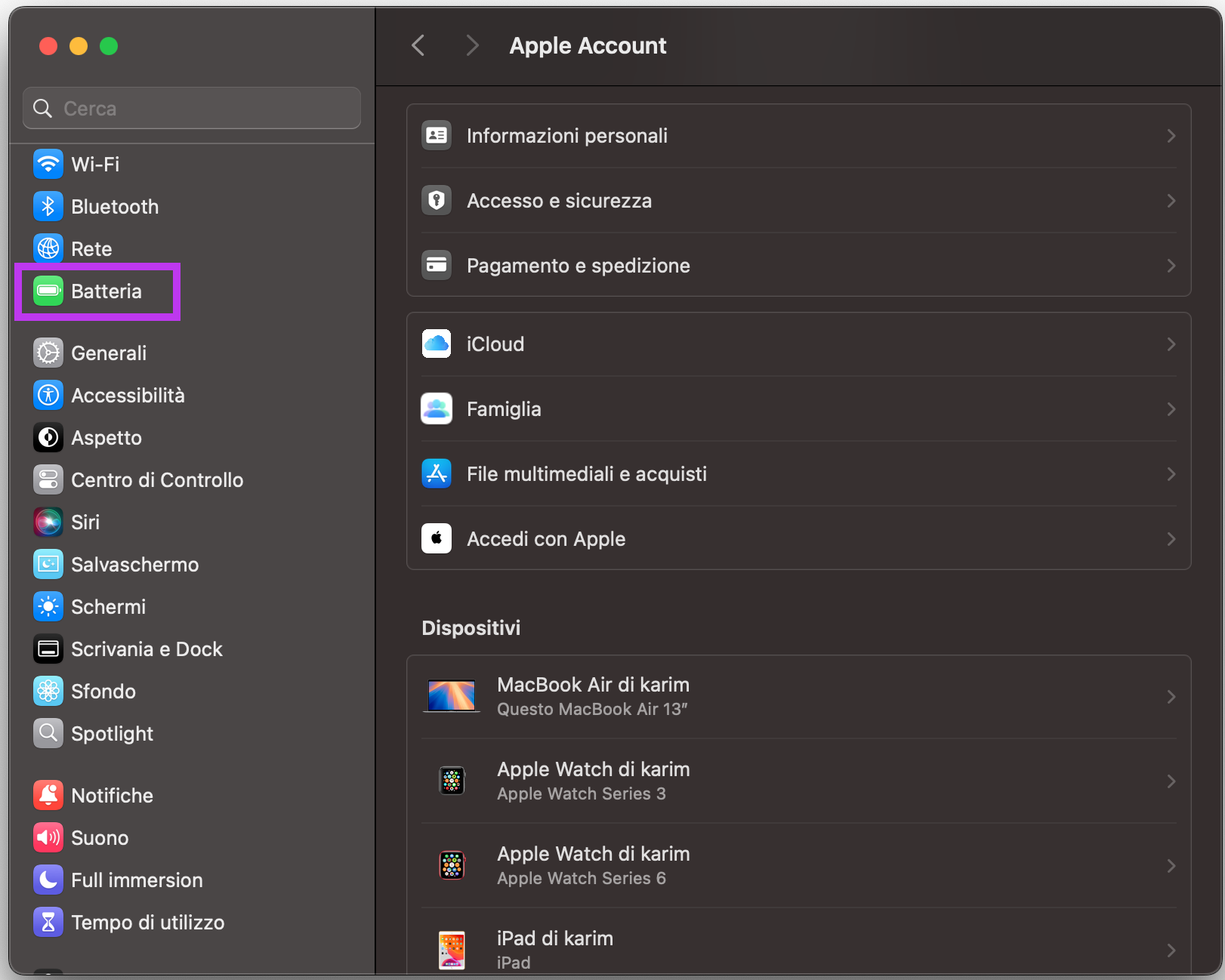Expand Pagamento e spedizione with its chevron
Viewport: 1225px width, 980px height.
[1171, 266]
